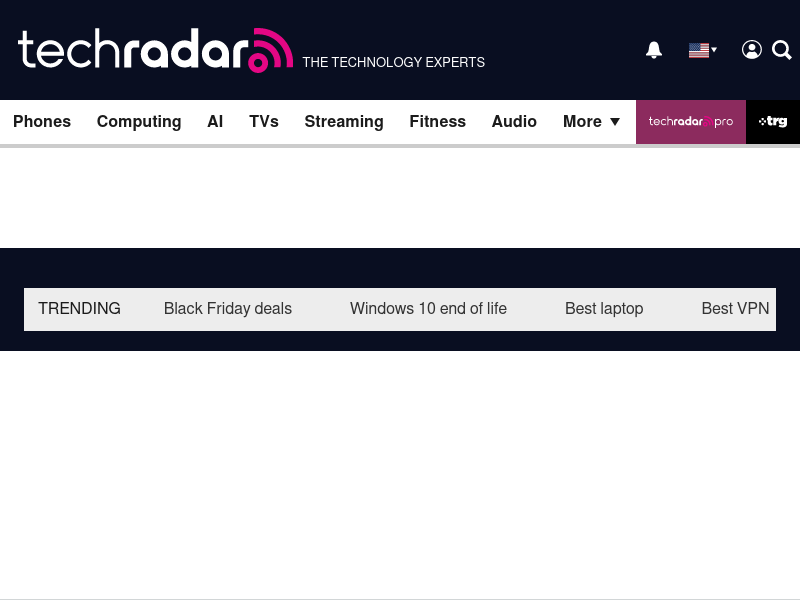Open the TechRadar Pro logo link
Screen dimensions: 800x600
pyautogui.click(x=690, y=122)
